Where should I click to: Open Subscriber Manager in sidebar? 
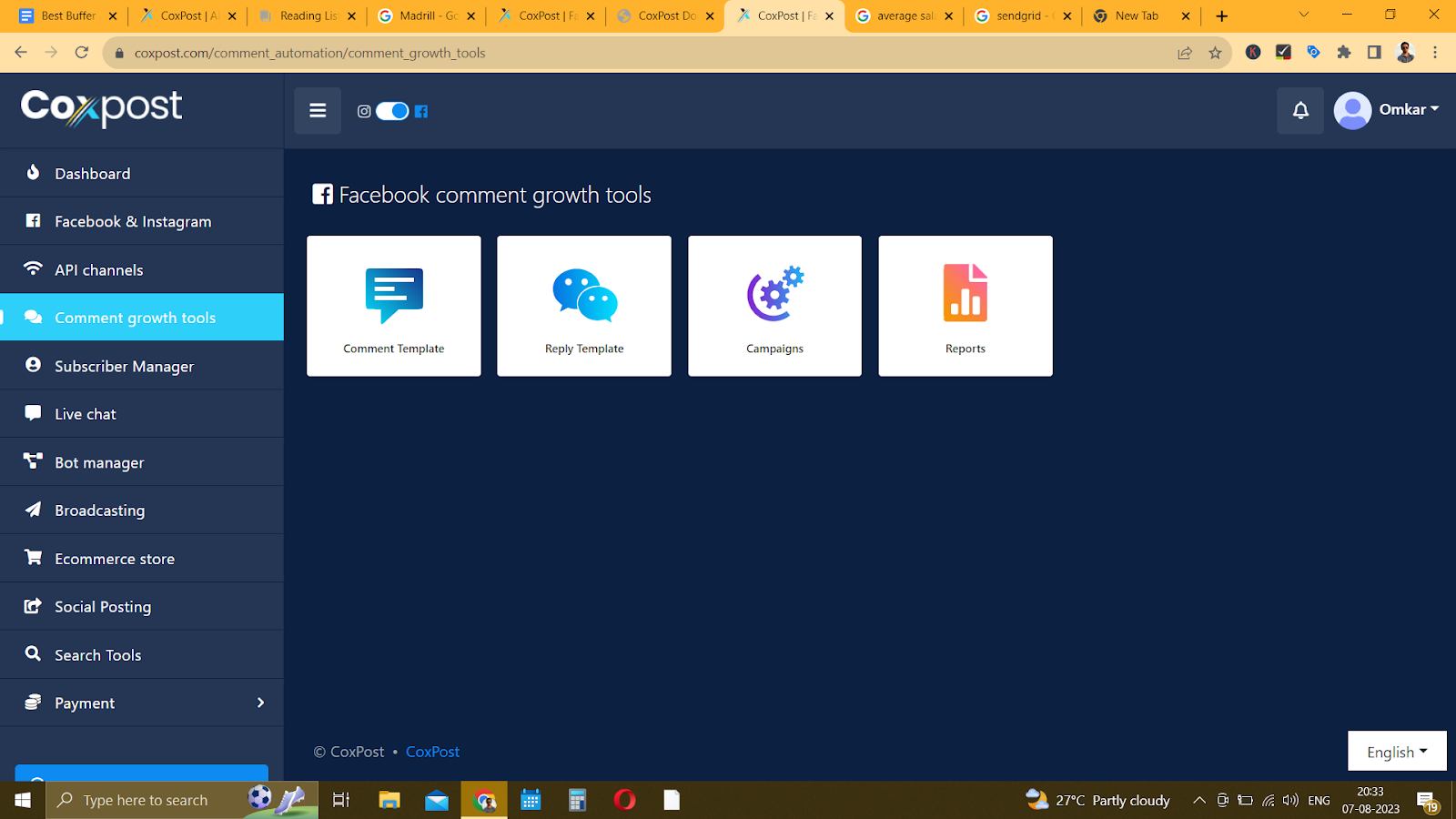pos(142,366)
